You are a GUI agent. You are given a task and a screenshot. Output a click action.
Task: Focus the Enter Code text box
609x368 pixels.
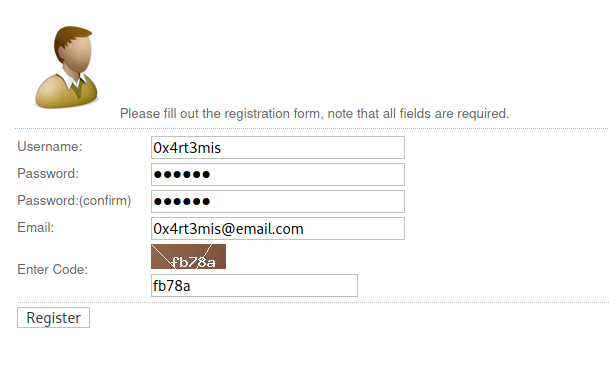pyautogui.click(x=254, y=286)
